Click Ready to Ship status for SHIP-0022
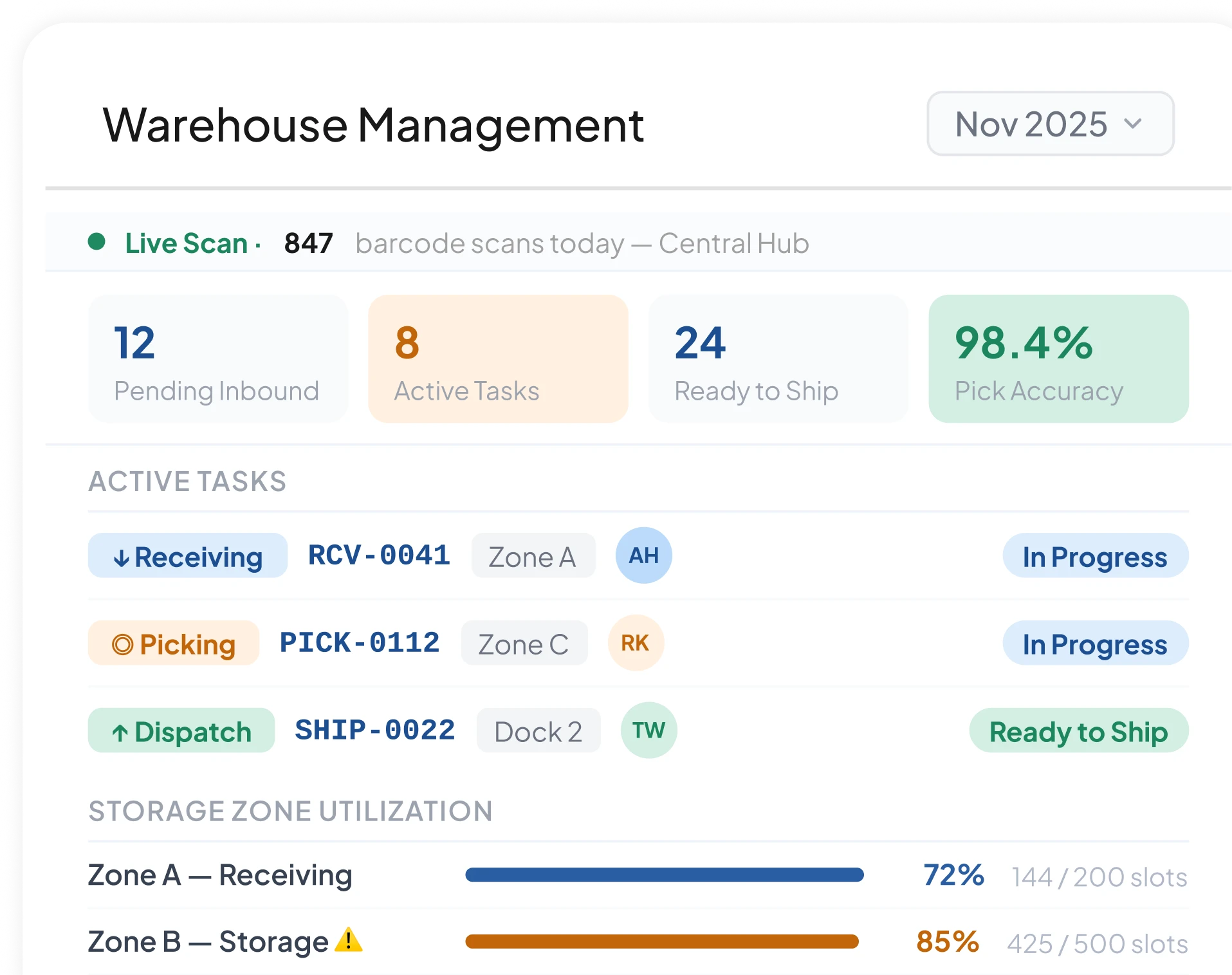The height and width of the screenshot is (975, 1232). [1079, 731]
